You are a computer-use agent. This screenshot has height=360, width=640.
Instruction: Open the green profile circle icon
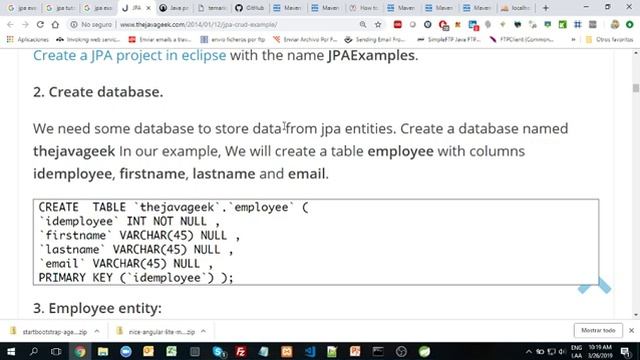pos(630,24)
